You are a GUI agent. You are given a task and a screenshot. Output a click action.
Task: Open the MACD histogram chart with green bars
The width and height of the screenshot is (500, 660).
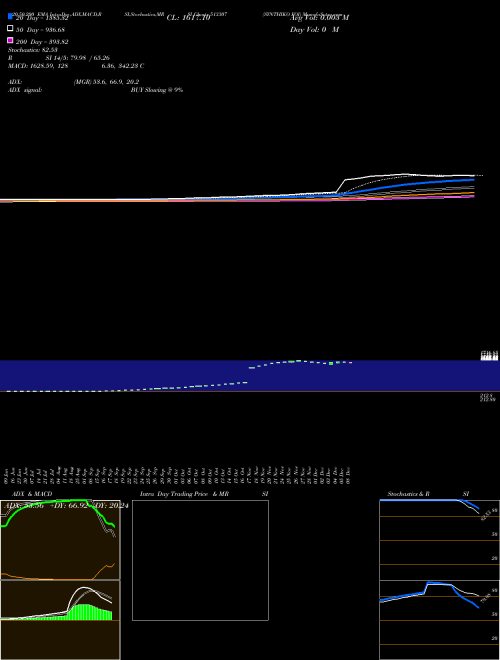[60, 620]
